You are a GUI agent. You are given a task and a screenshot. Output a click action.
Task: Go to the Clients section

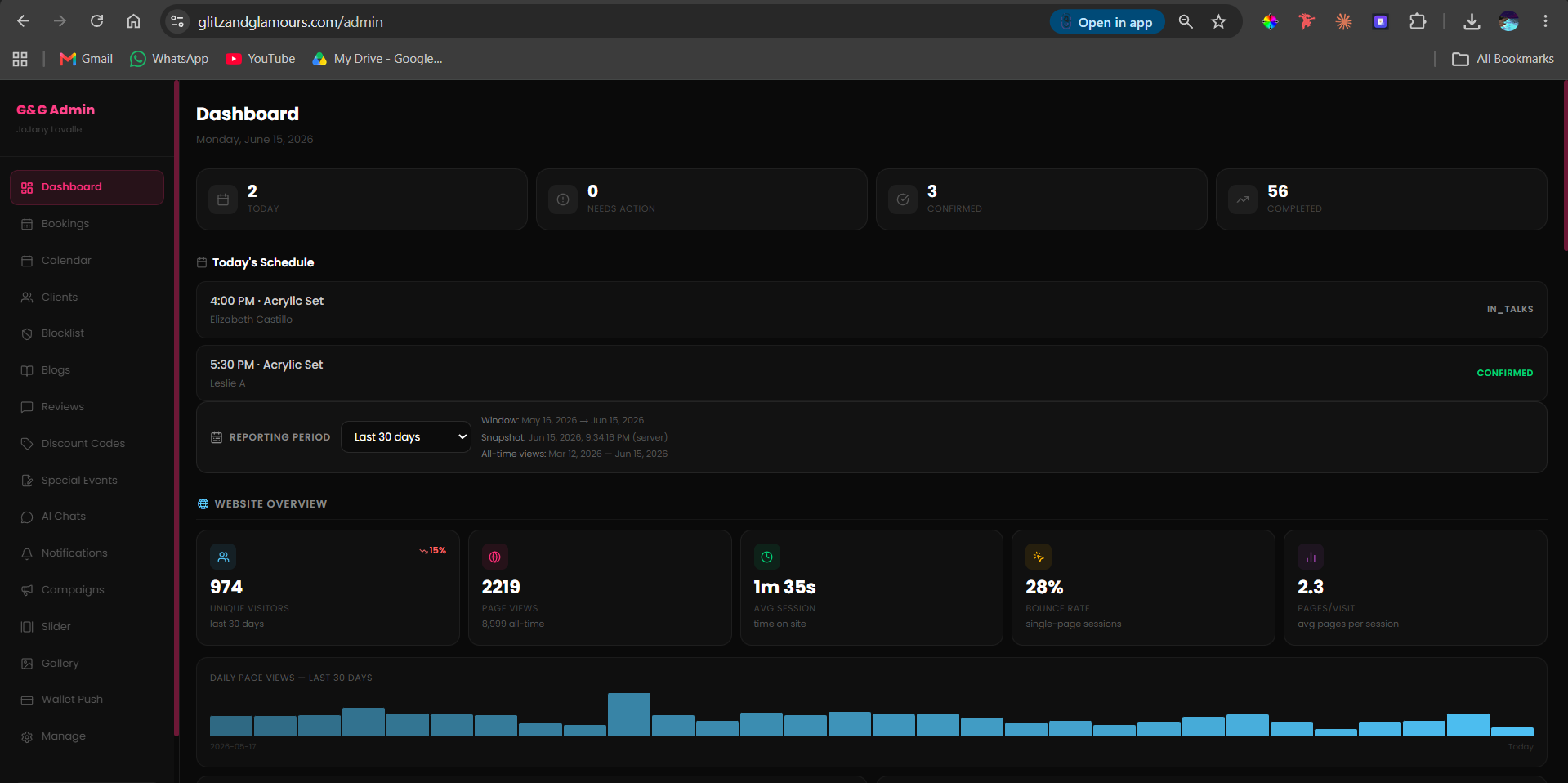click(x=87, y=298)
